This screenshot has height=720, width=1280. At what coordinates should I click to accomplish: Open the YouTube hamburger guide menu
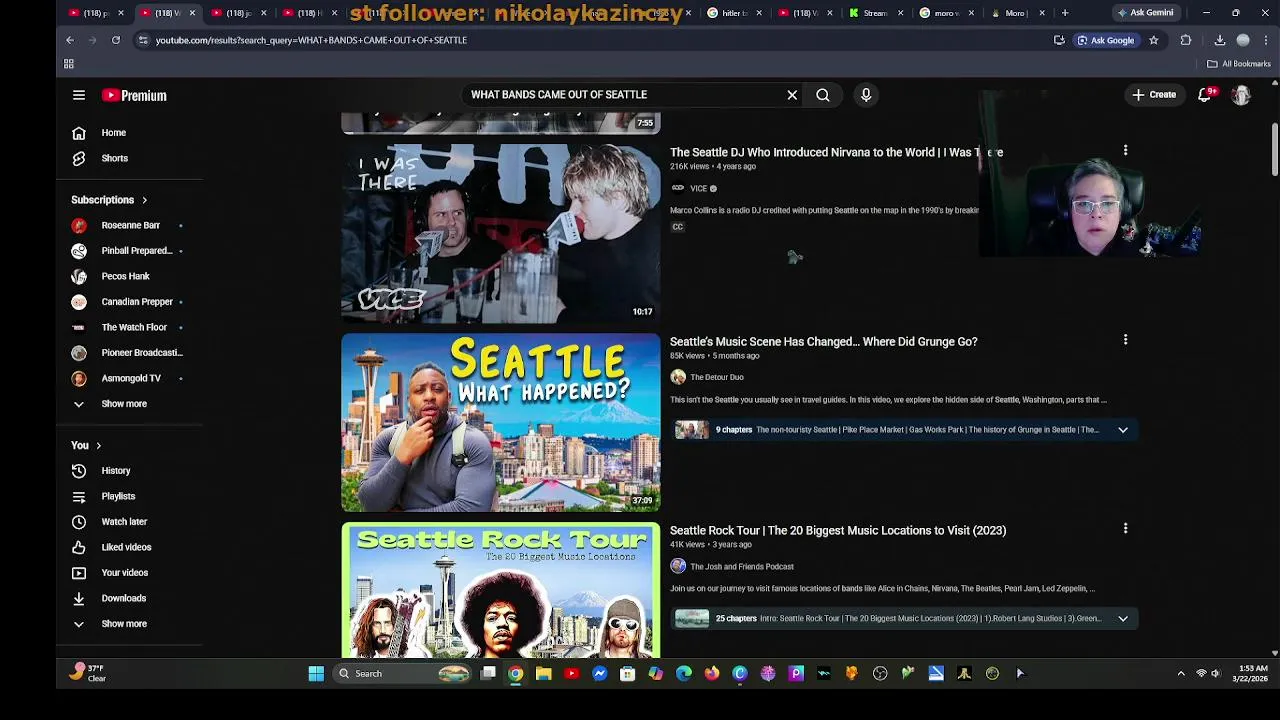click(79, 95)
